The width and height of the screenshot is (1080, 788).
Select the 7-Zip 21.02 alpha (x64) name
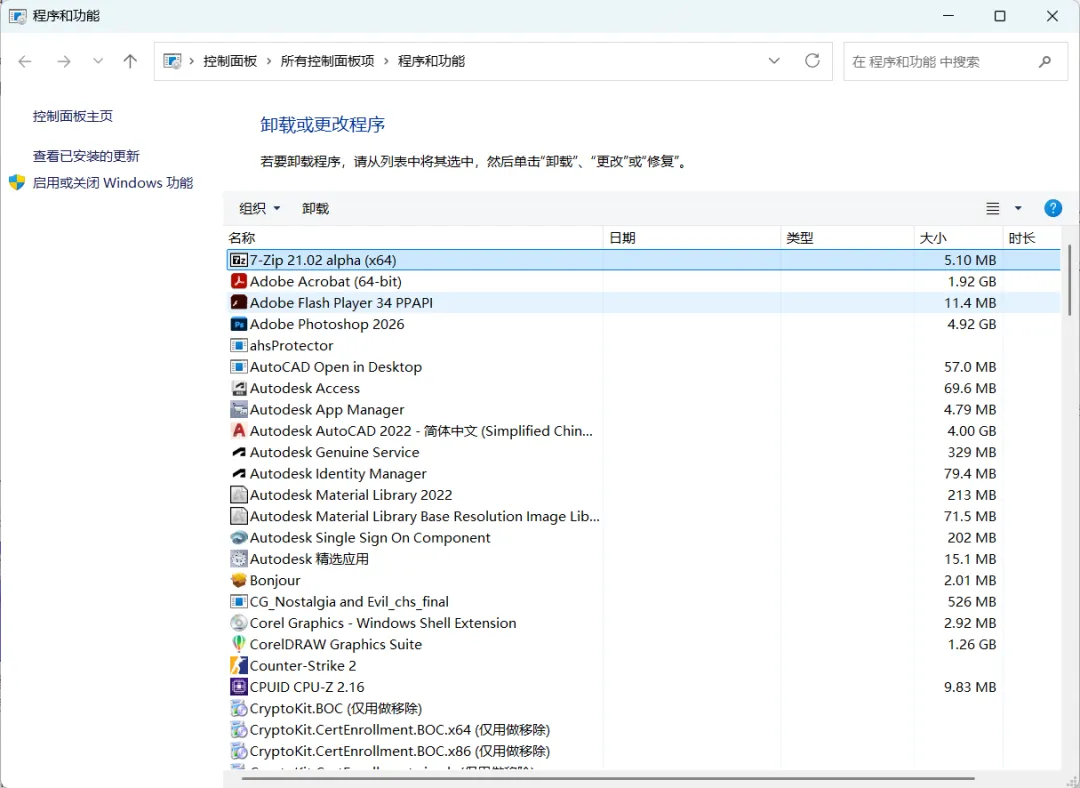click(x=323, y=260)
